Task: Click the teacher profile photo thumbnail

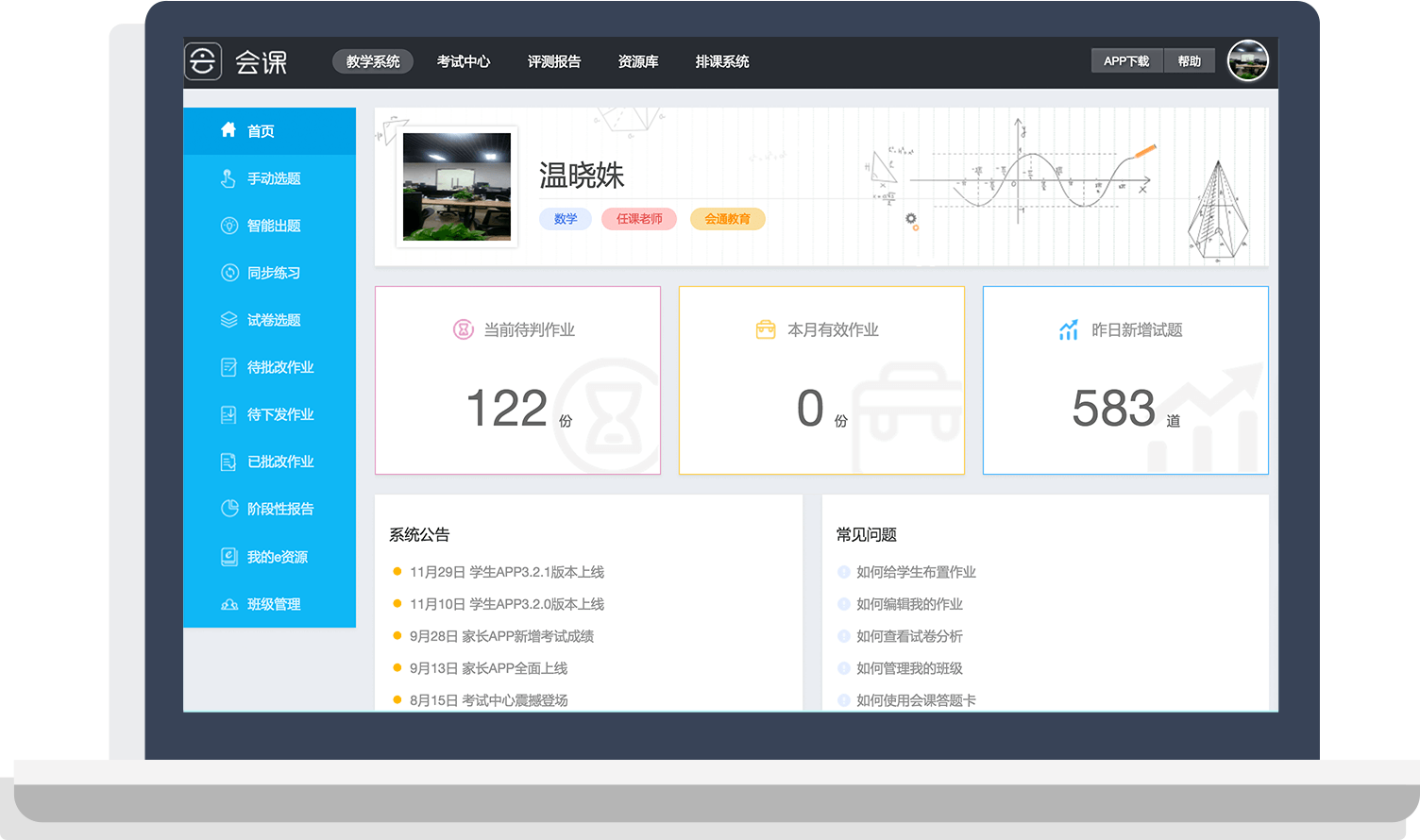Action: (x=457, y=187)
